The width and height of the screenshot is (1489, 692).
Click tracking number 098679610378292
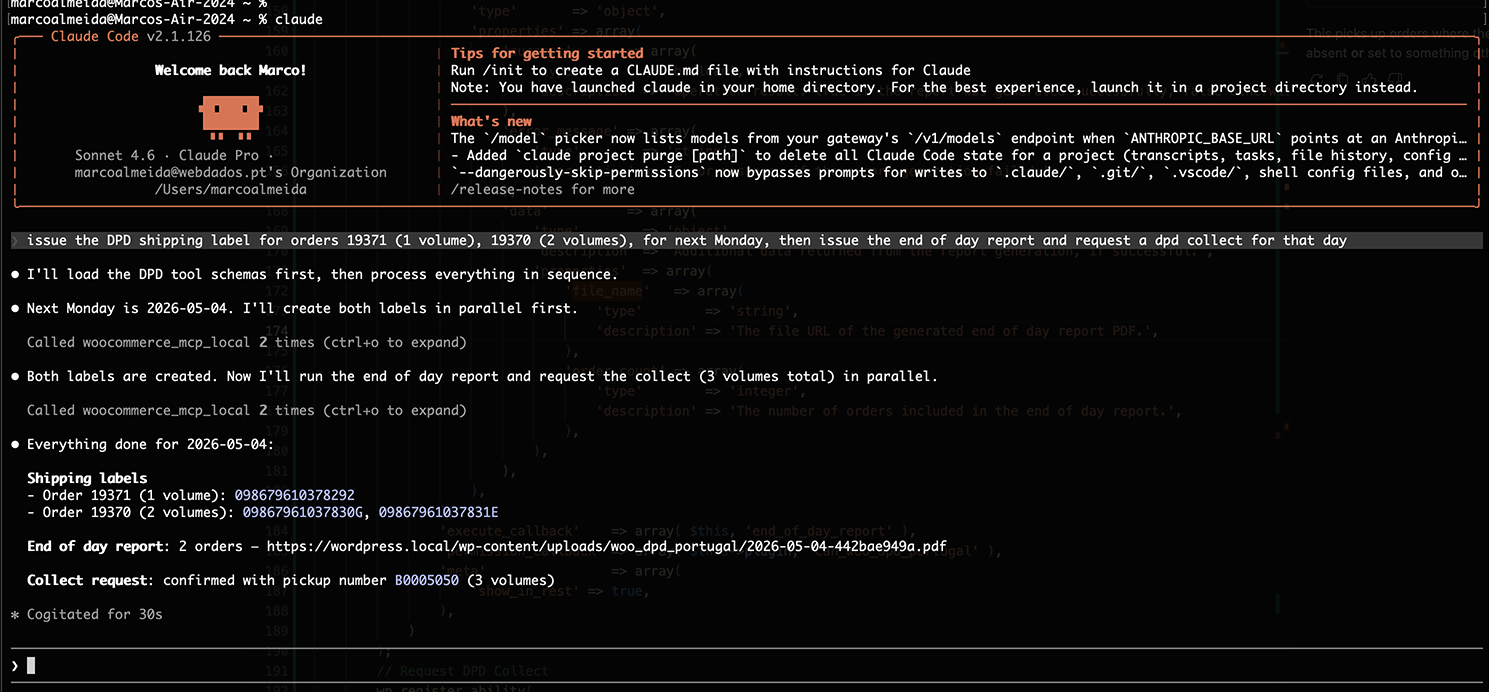[x=294, y=495]
